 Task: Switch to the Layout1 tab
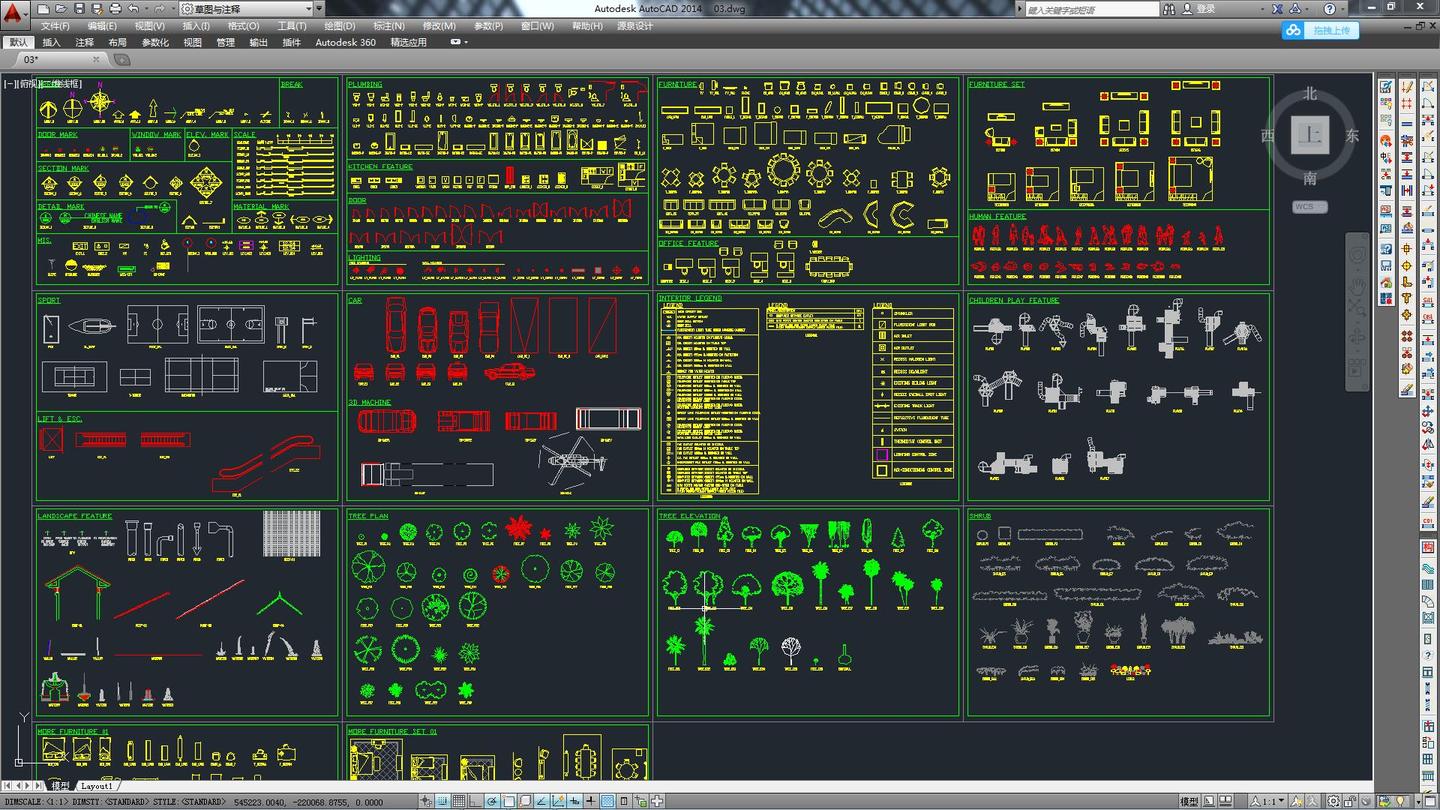click(x=97, y=786)
